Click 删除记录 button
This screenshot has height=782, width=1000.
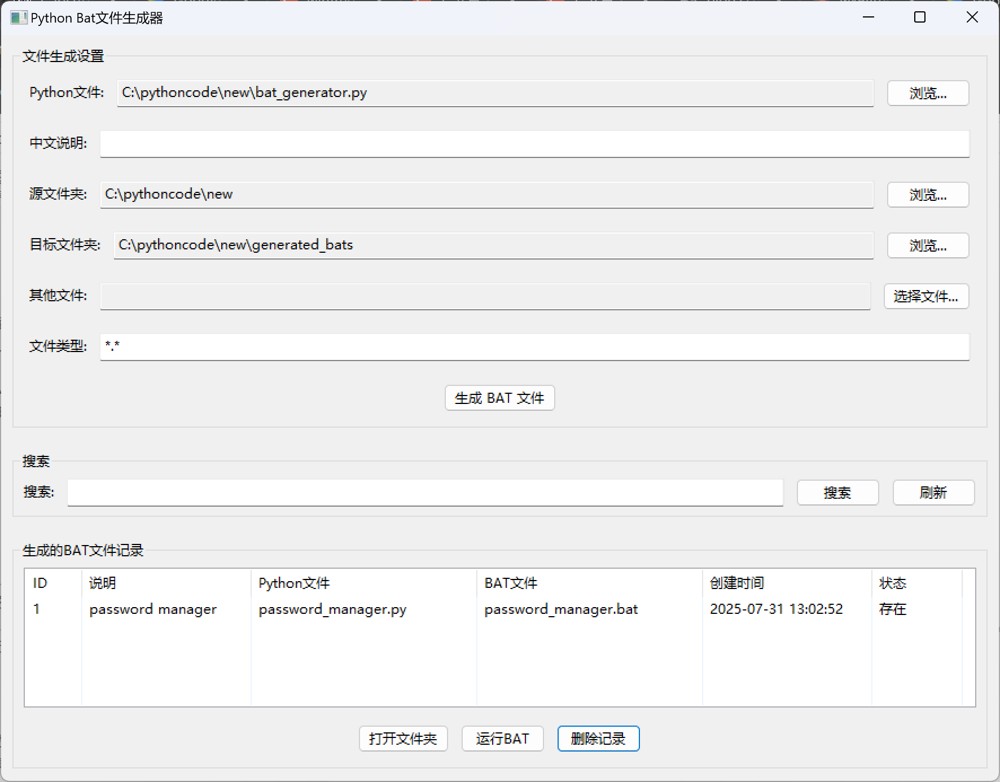tap(598, 739)
